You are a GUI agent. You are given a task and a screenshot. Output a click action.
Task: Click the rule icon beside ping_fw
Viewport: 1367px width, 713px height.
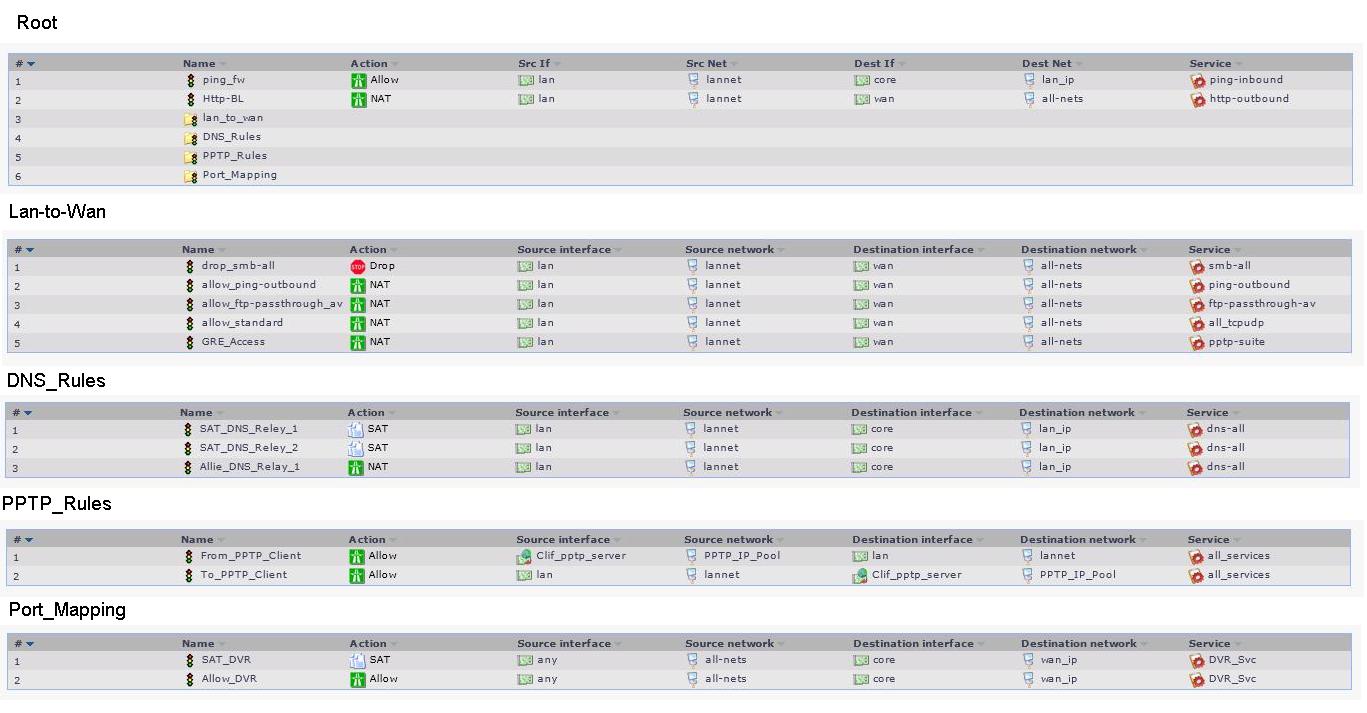[190, 80]
